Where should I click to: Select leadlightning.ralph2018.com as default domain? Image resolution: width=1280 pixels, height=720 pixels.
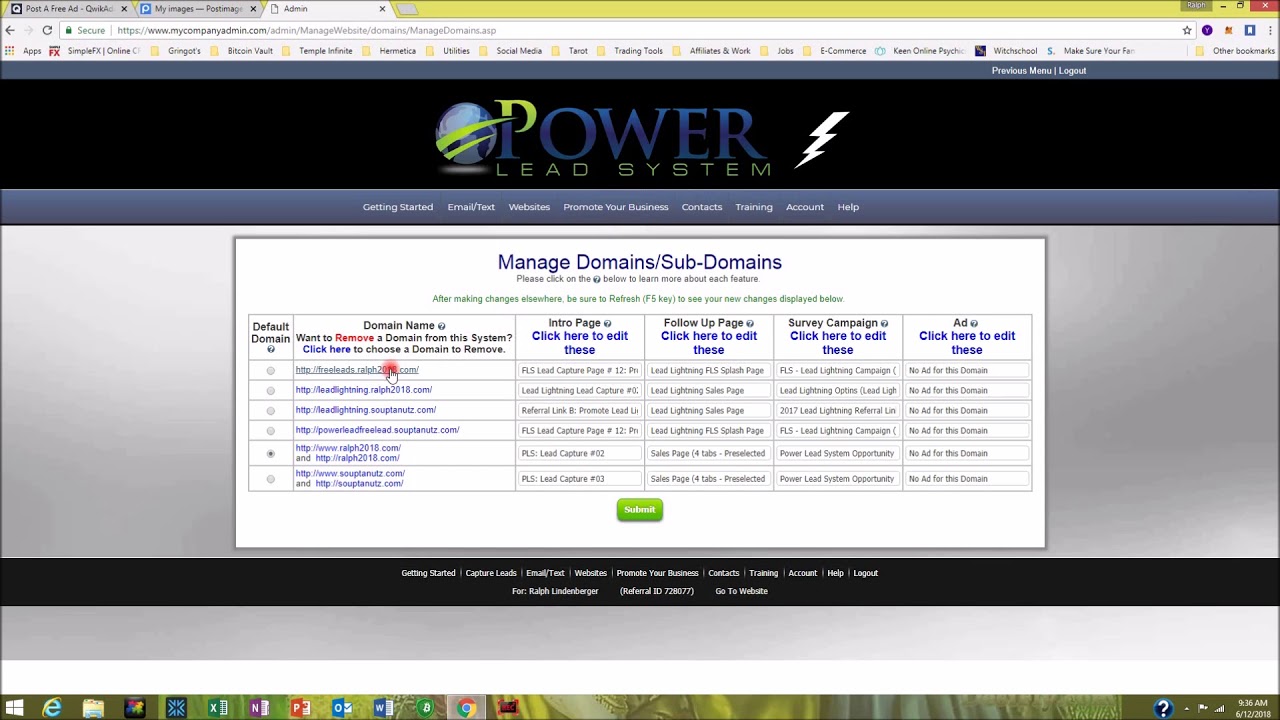(x=270, y=391)
